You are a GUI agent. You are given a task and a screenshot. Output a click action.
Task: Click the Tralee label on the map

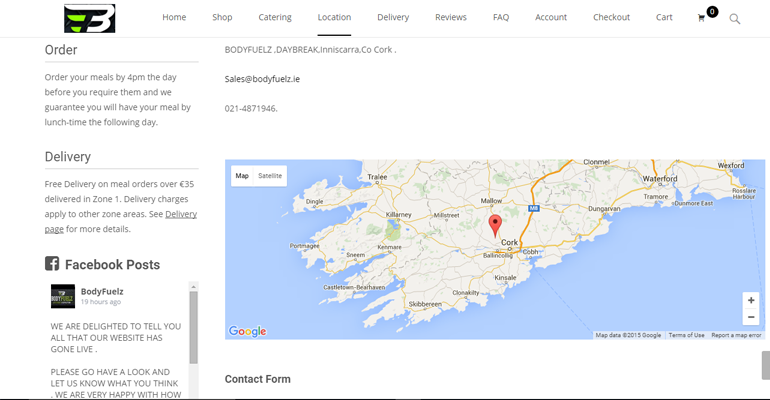point(377,177)
